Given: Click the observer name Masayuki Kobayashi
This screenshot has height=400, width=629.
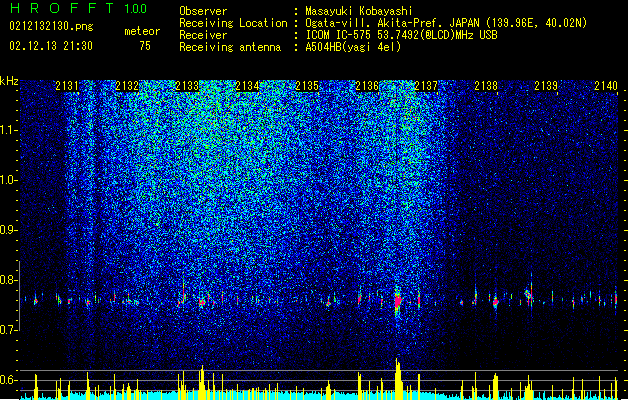Looking at the screenshot, I should tap(359, 11).
